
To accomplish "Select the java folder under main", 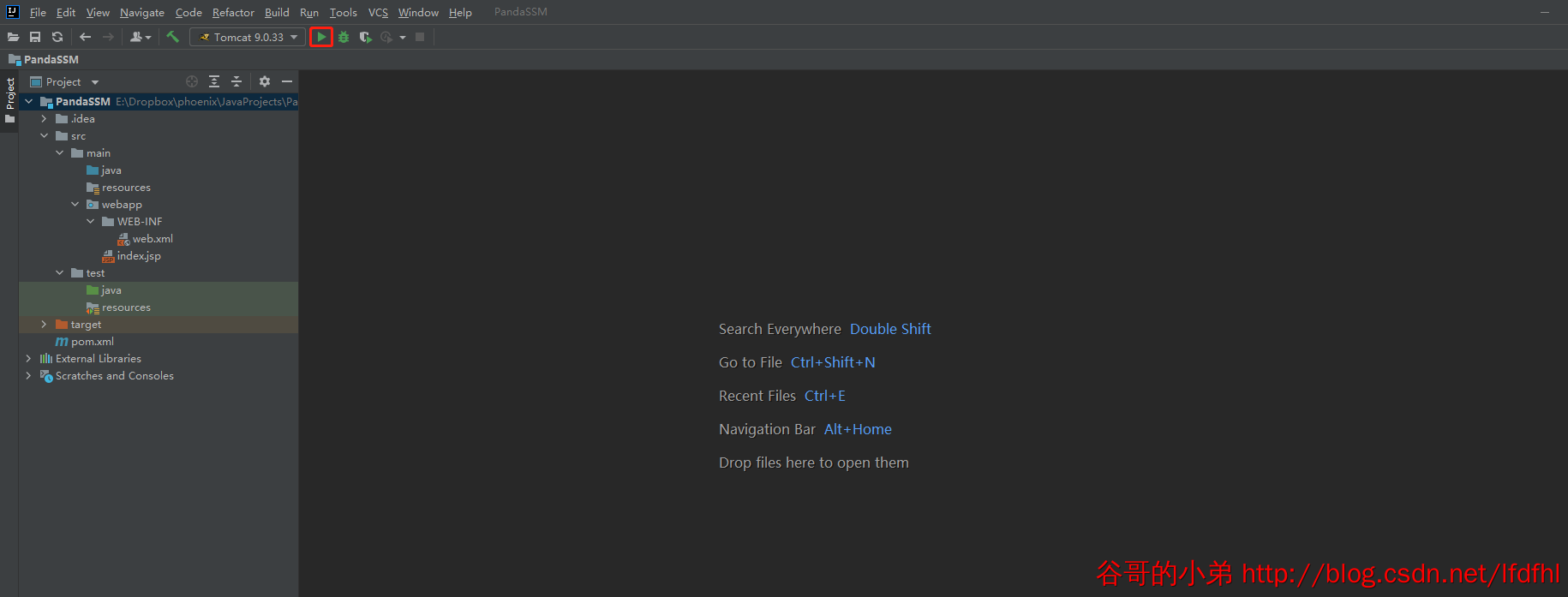I will click(104, 170).
